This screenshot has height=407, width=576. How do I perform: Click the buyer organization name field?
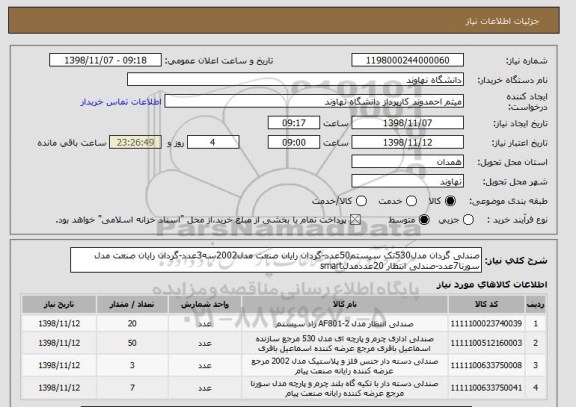tap(295, 79)
